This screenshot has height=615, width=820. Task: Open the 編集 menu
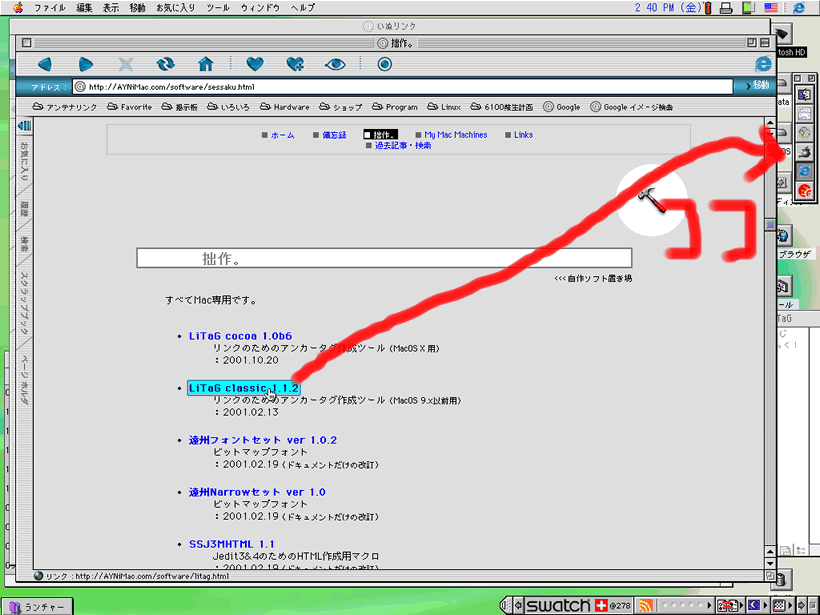(x=85, y=8)
